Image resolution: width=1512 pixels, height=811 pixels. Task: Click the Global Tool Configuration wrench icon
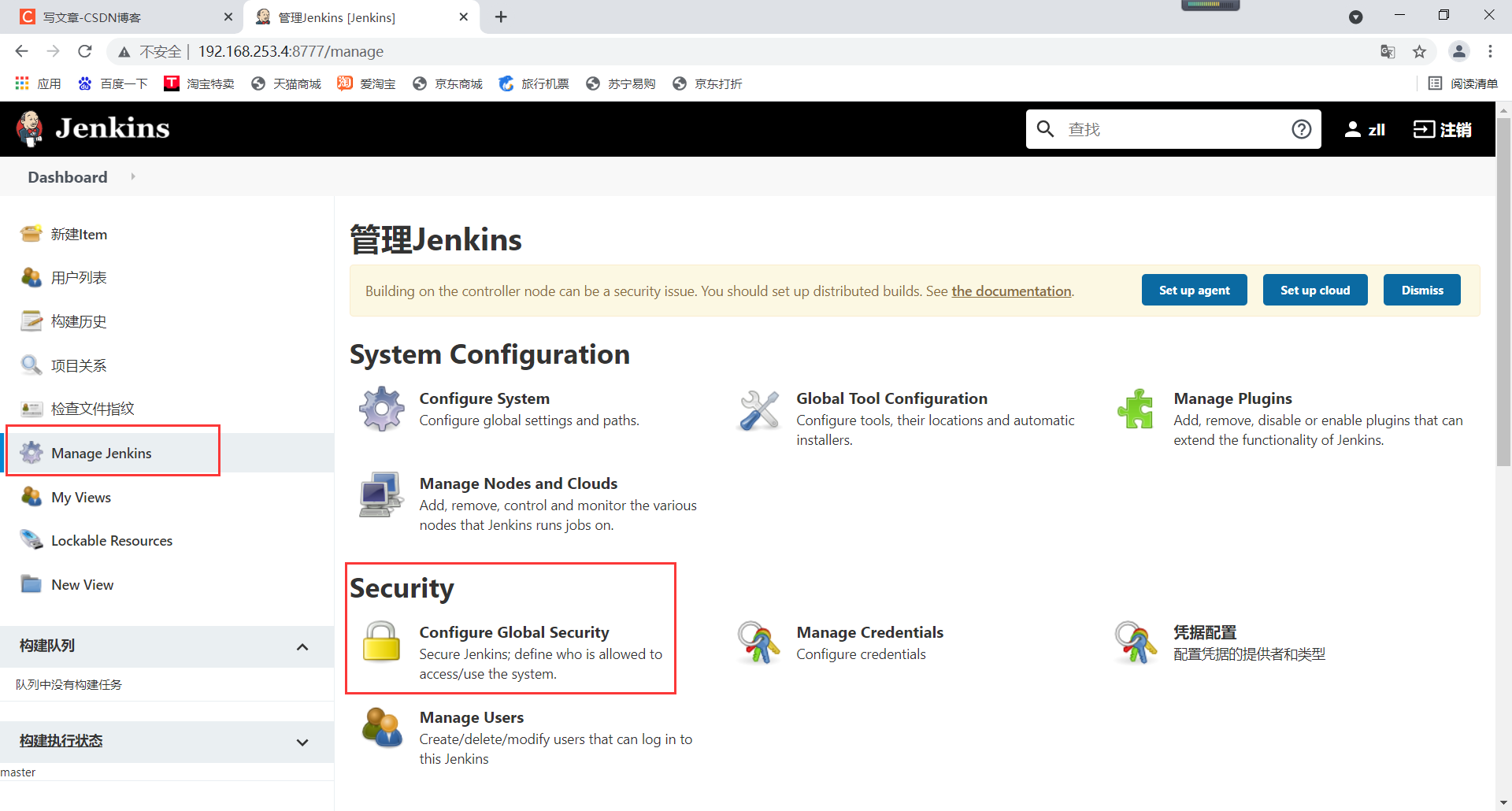[759, 410]
